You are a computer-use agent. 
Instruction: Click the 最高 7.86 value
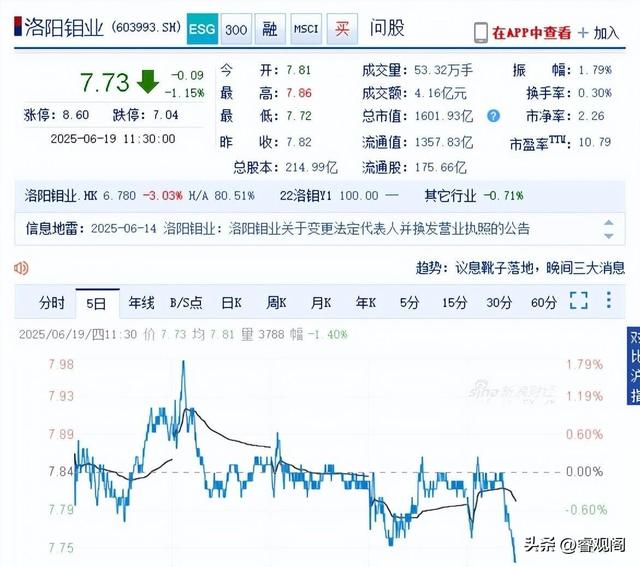click(x=299, y=93)
